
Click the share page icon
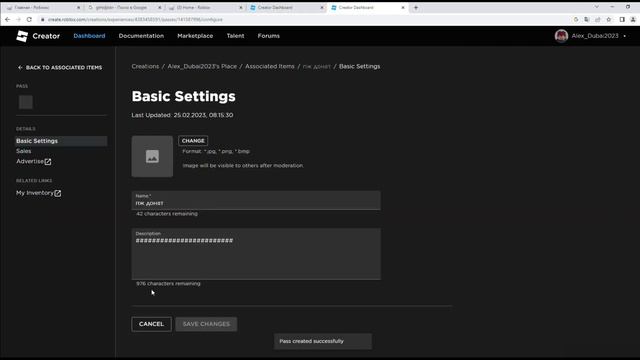click(598, 19)
